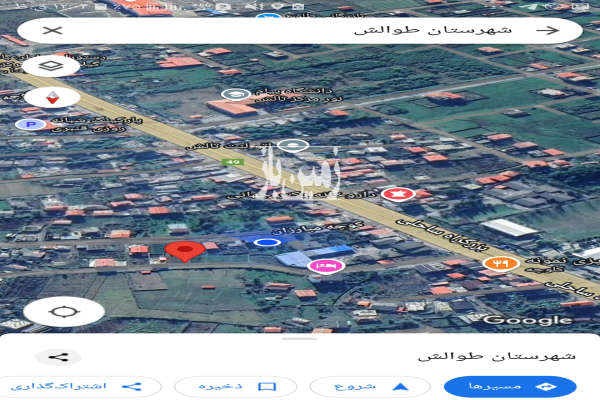The image size is (600, 400).
Task: Open the map layers button
Action: coord(51,66)
